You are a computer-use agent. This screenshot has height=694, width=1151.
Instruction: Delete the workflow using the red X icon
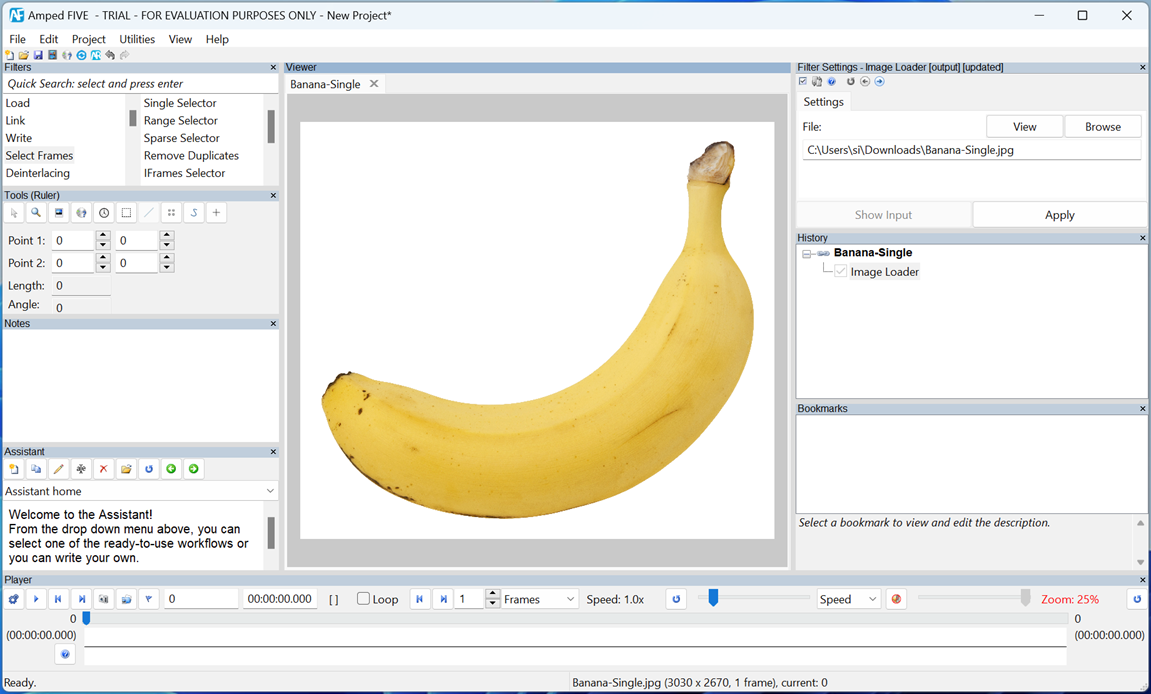coord(103,468)
